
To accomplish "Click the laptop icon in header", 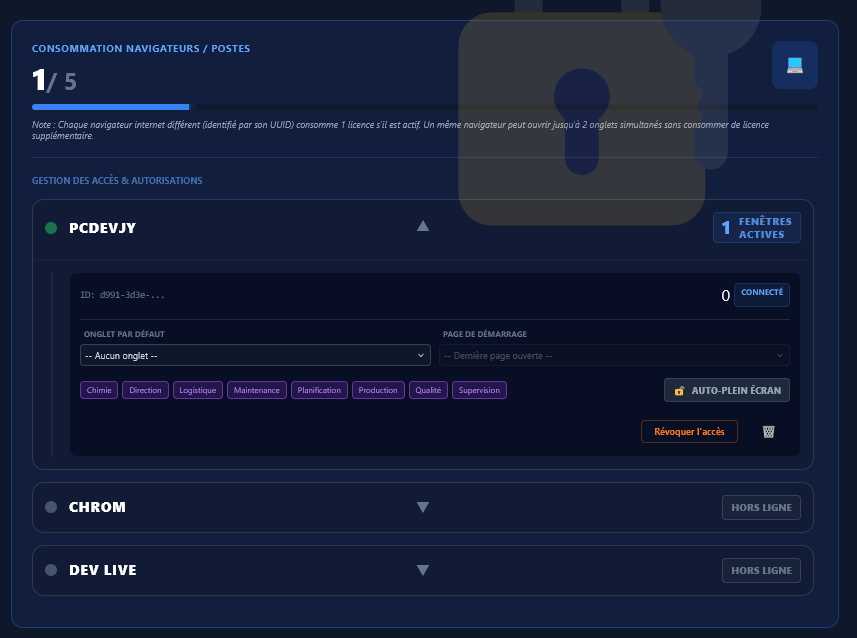I will pyautogui.click(x=795, y=65).
